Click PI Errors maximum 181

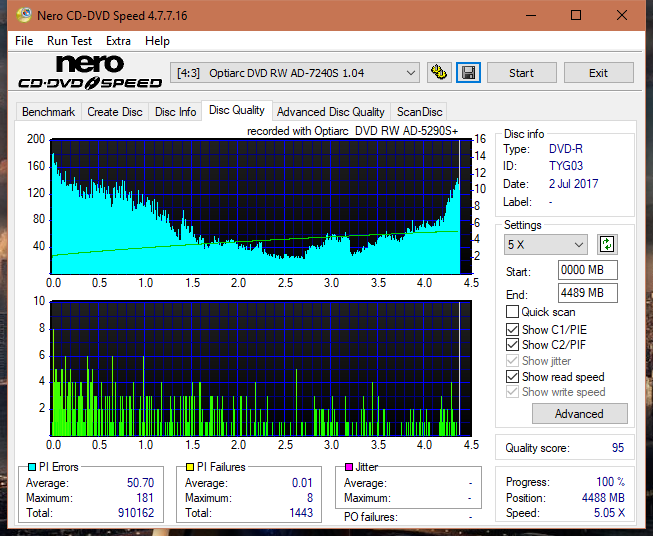click(145, 498)
